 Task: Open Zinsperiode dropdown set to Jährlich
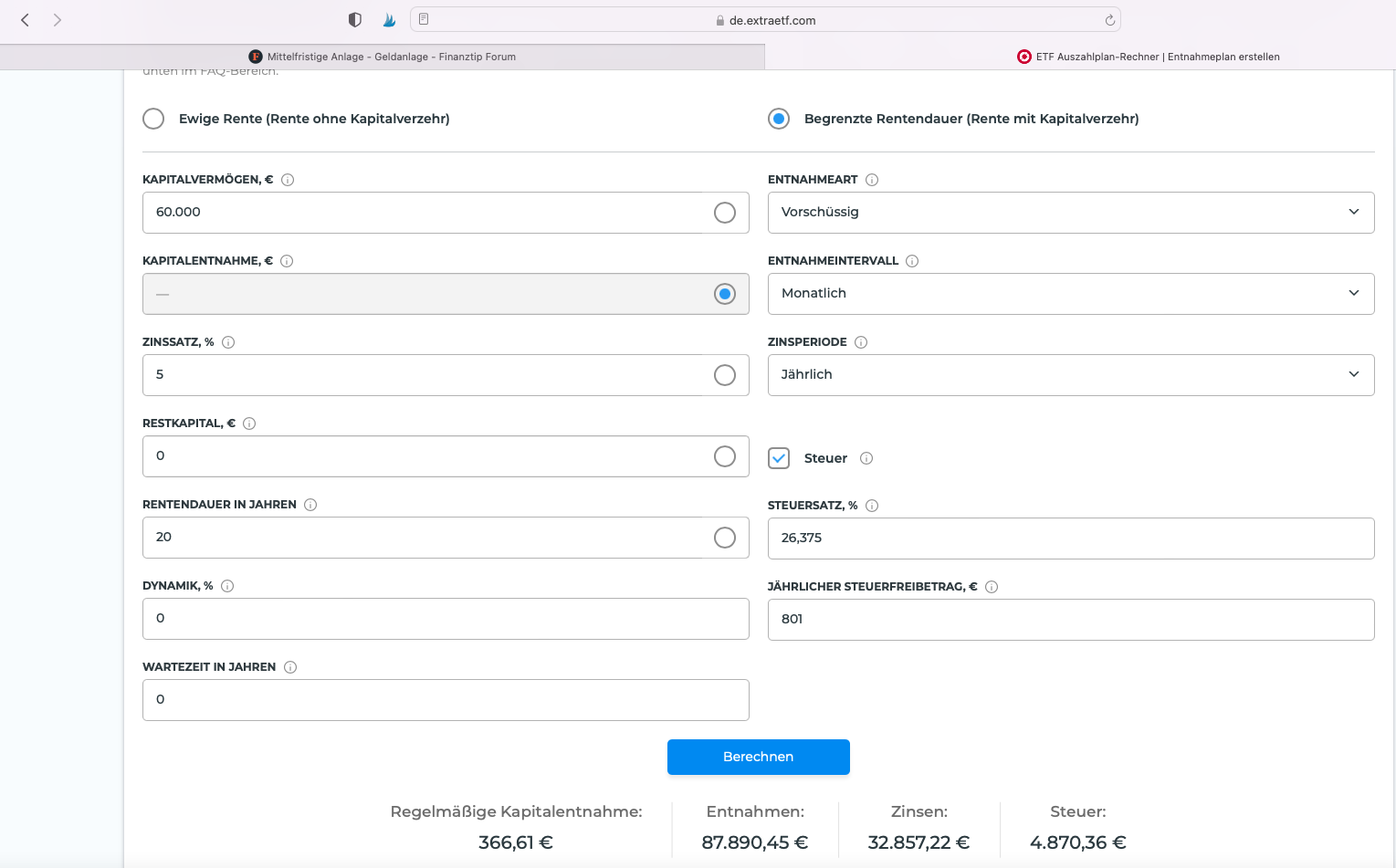click(1070, 375)
